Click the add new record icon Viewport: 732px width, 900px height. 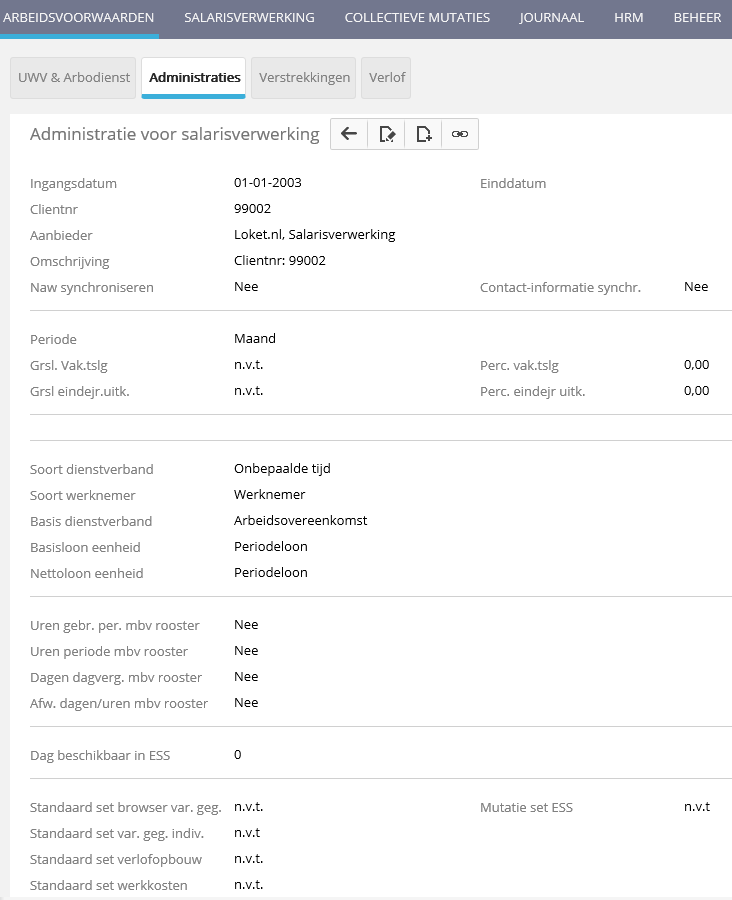click(423, 134)
